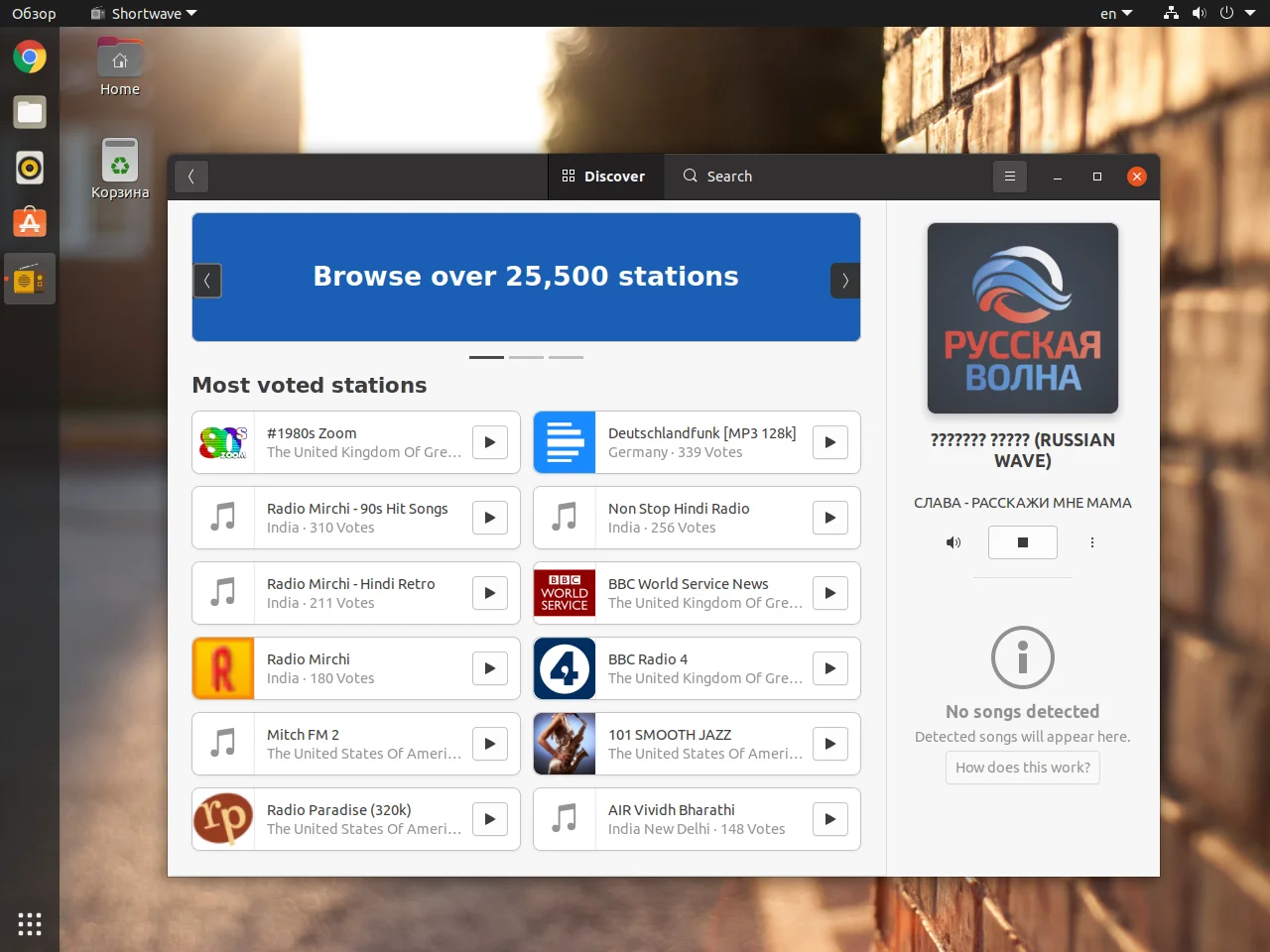Open the hamburger menu in header bar

[1010, 177]
